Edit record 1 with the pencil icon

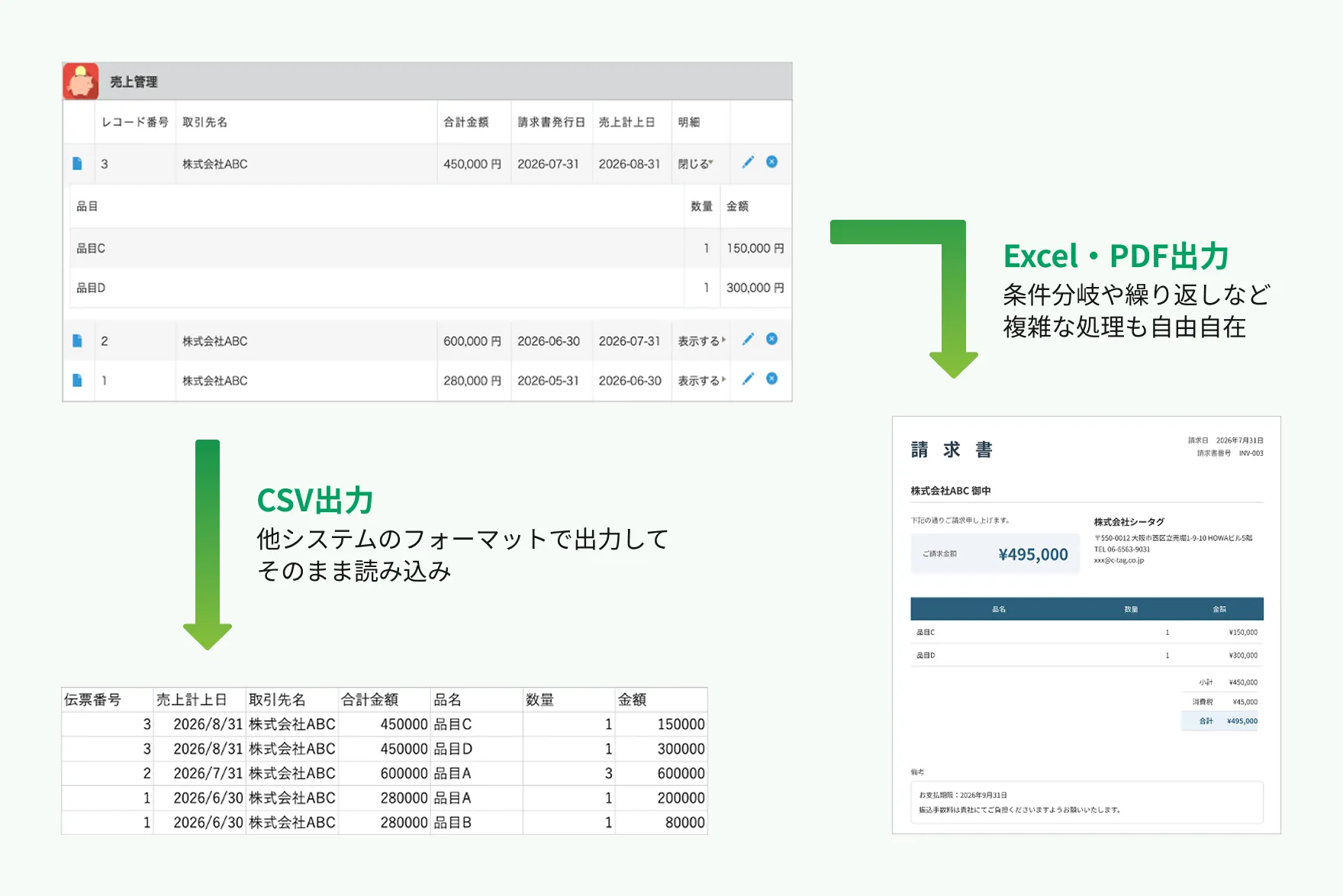point(748,379)
